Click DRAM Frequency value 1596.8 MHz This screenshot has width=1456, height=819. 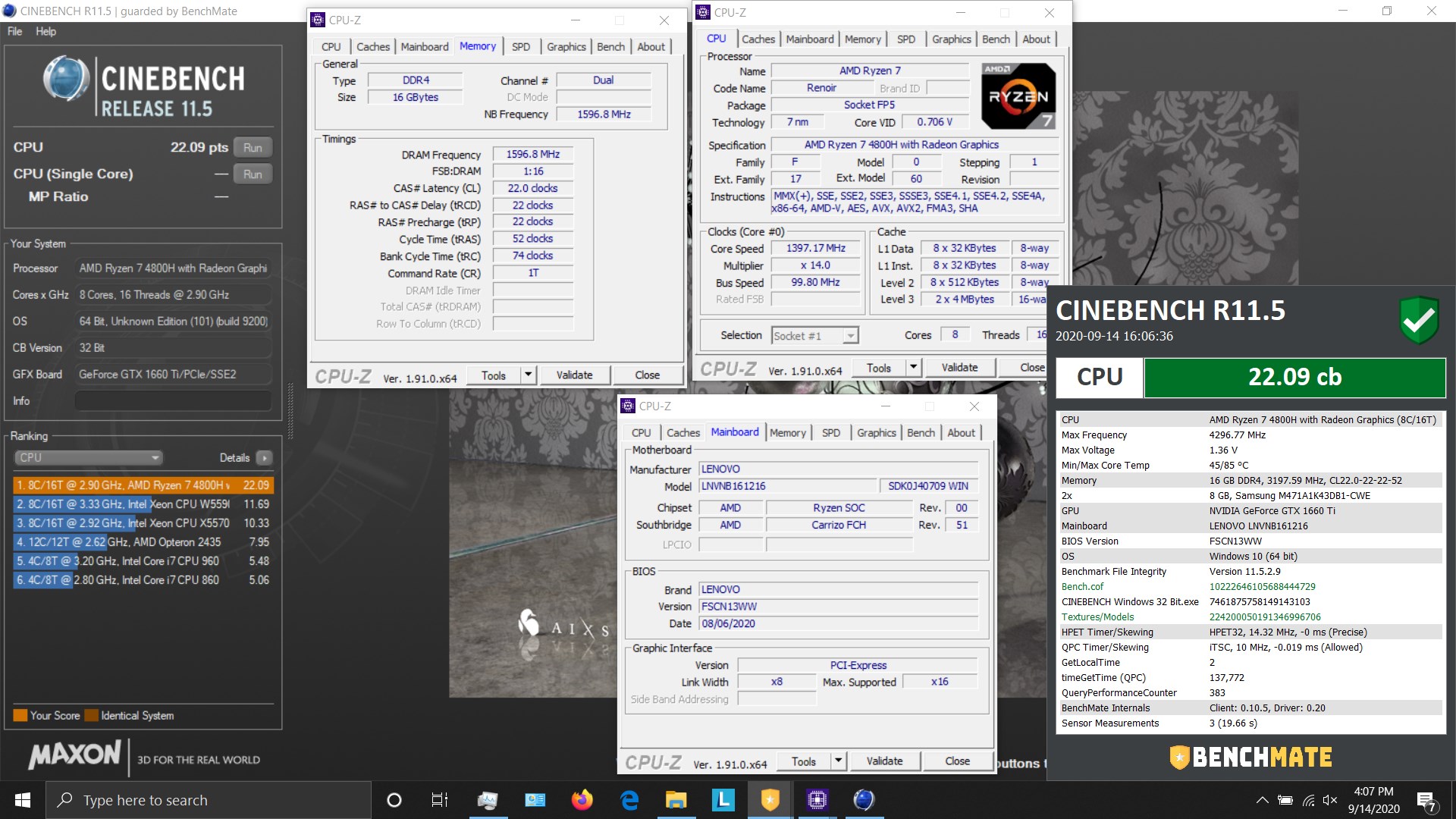pos(533,154)
